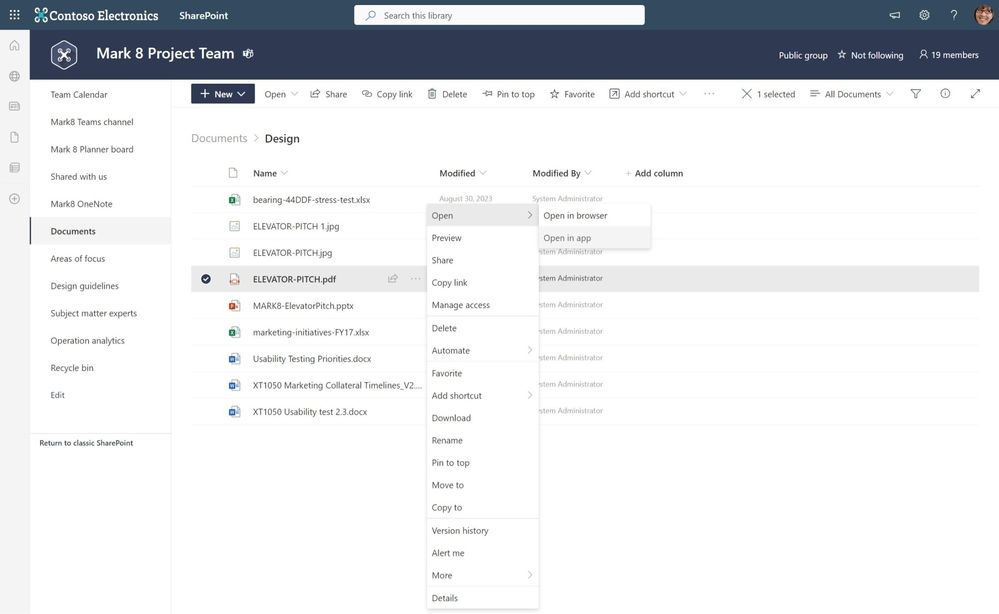Click the toolbar overflow ellipsis
This screenshot has height=614, width=999.
point(709,94)
